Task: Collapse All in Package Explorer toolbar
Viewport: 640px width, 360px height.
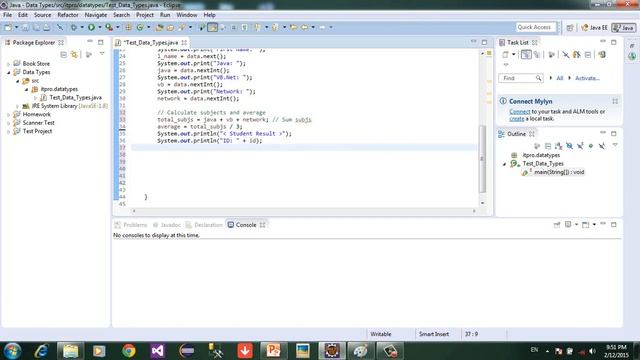Action: [63, 54]
